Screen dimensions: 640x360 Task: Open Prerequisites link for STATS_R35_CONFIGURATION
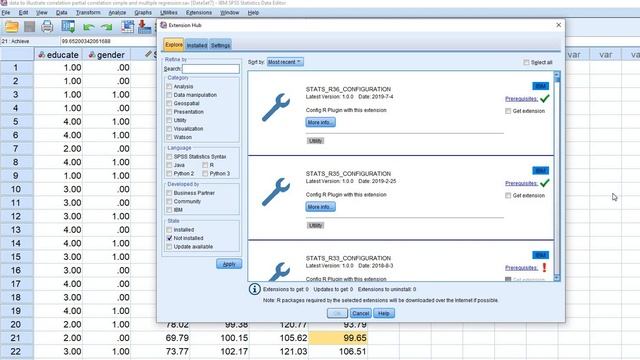pos(521,183)
